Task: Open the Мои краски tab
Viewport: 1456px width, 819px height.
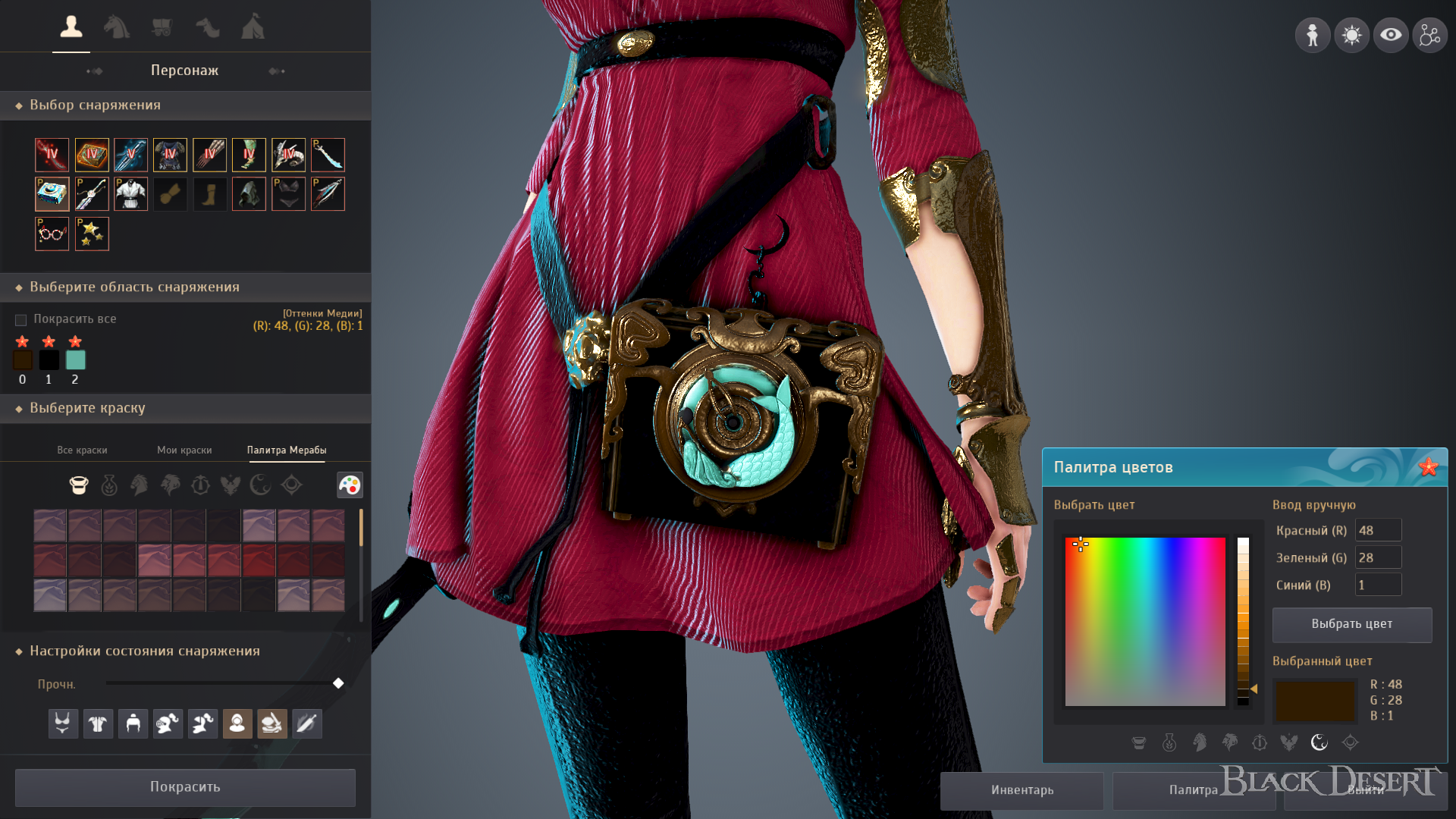Action: tap(184, 450)
